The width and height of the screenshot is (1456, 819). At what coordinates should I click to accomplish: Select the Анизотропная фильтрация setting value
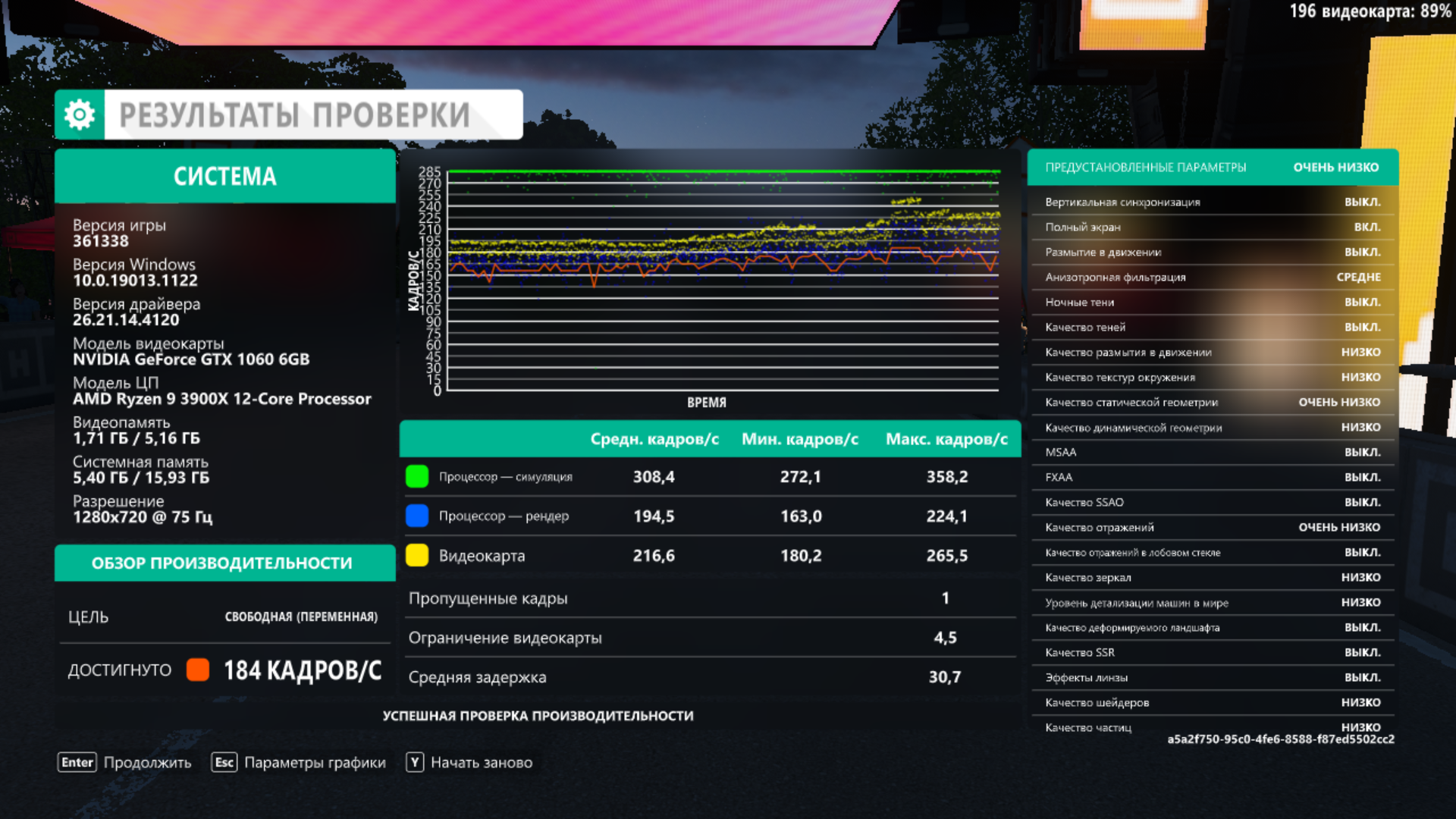coord(1357,278)
